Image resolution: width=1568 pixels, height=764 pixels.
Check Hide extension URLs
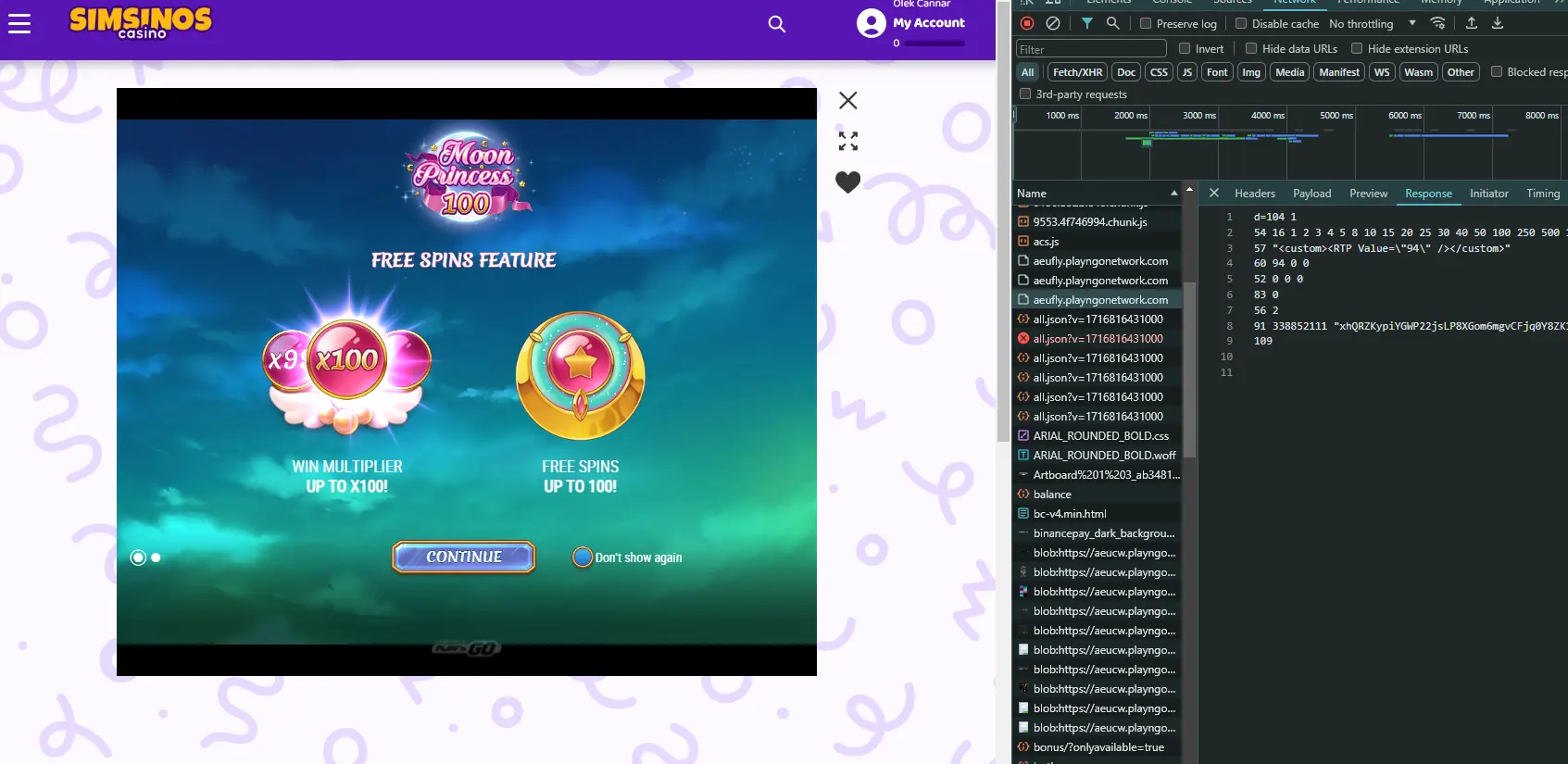pos(1357,48)
